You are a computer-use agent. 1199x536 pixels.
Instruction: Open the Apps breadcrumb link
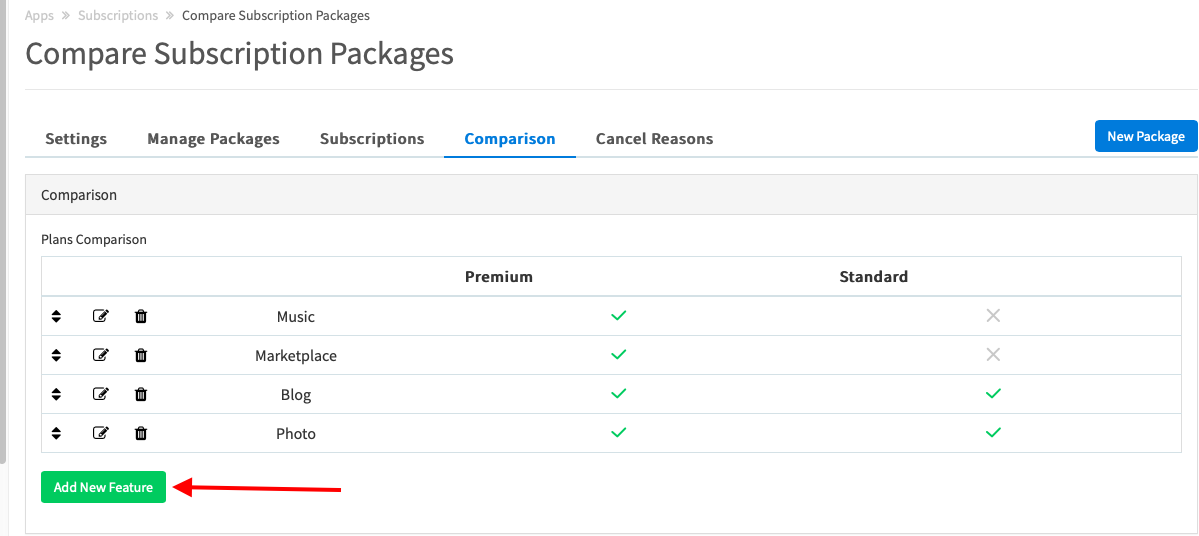tap(39, 15)
